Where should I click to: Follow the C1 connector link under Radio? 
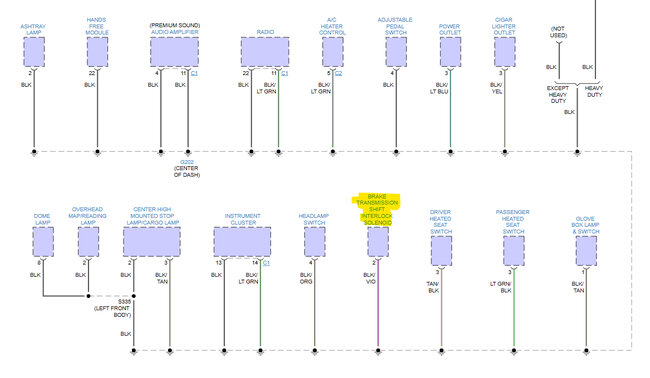(x=284, y=73)
